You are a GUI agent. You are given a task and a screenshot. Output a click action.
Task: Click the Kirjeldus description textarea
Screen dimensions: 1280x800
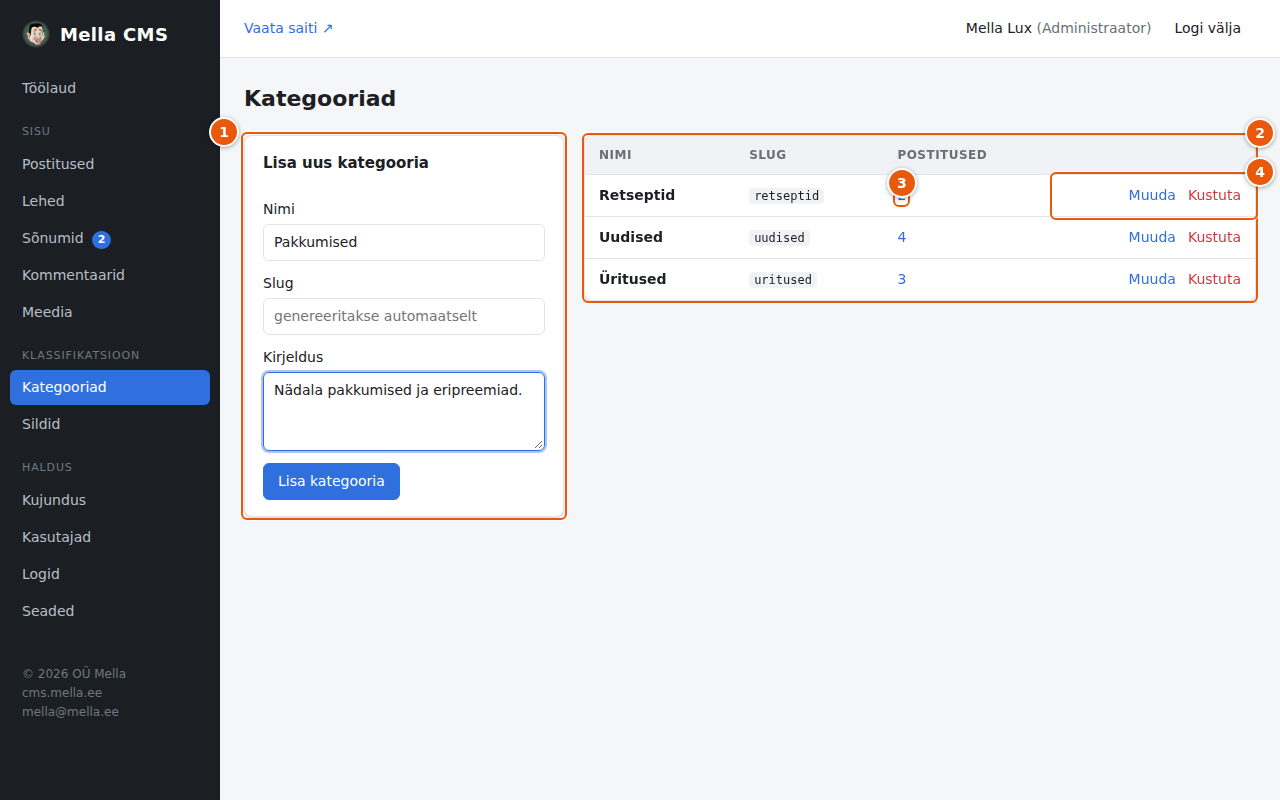pos(404,411)
